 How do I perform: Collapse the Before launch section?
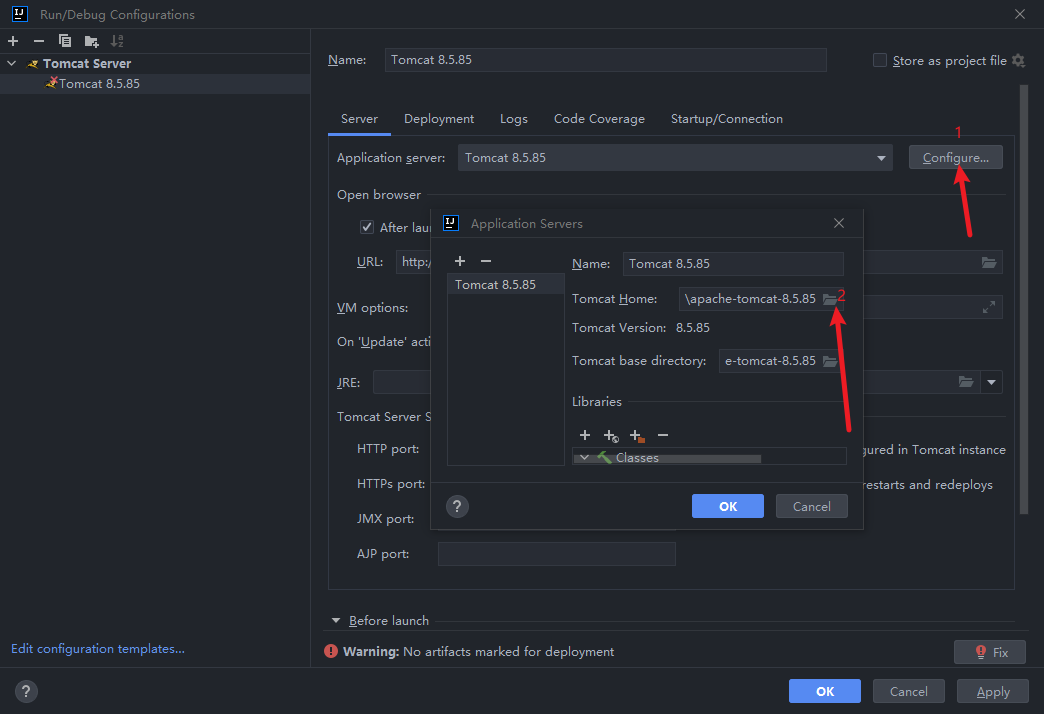tap(336, 621)
